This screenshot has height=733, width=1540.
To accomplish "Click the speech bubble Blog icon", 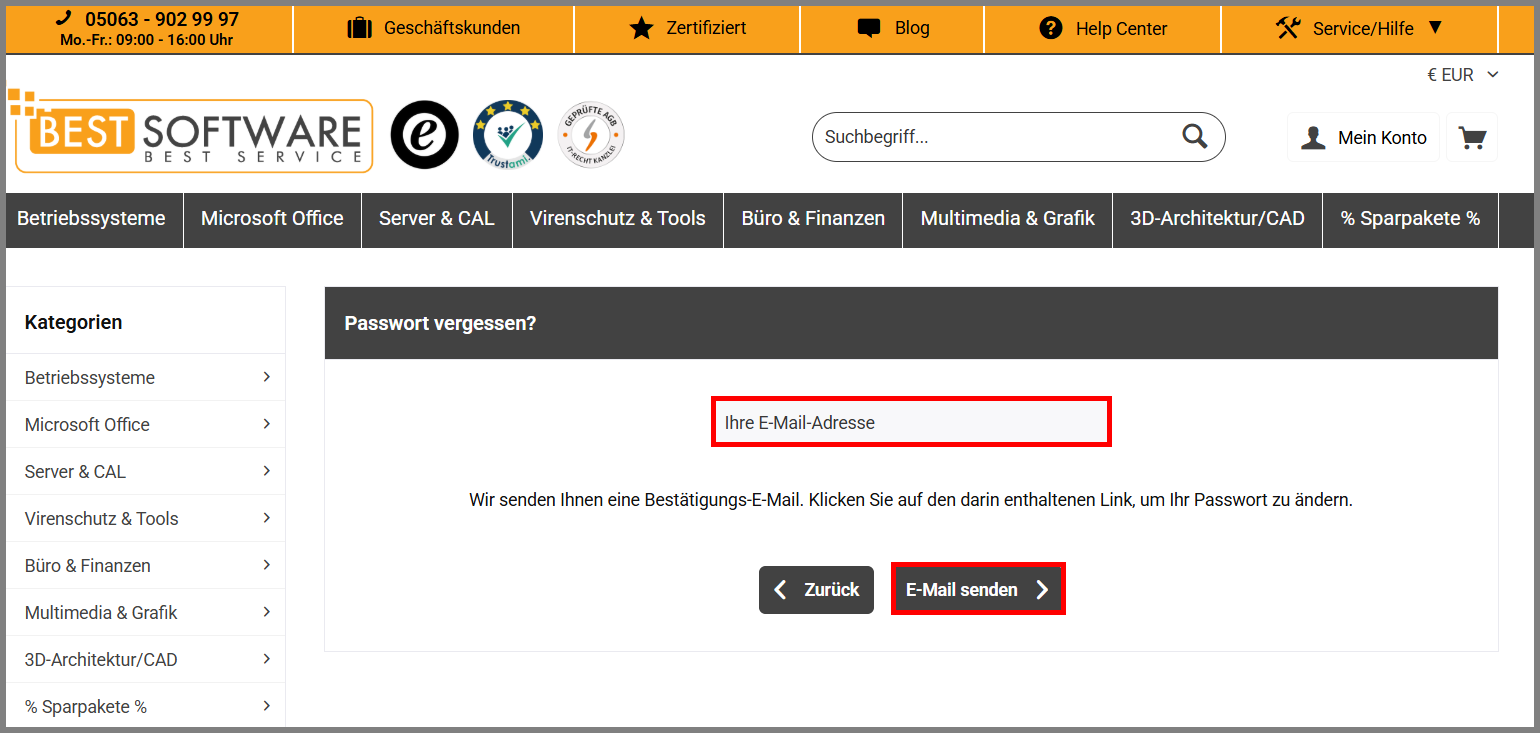I will [870, 28].
